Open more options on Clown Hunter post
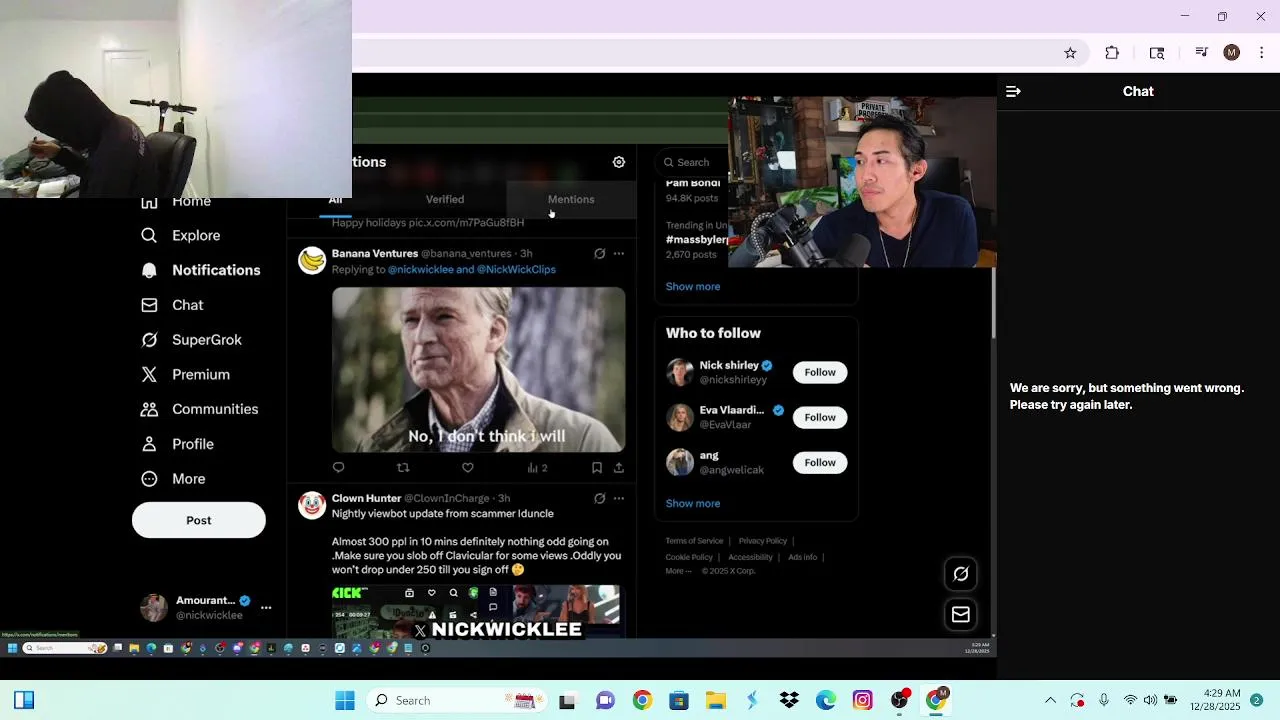Viewport: 1280px width, 720px height. (619, 498)
